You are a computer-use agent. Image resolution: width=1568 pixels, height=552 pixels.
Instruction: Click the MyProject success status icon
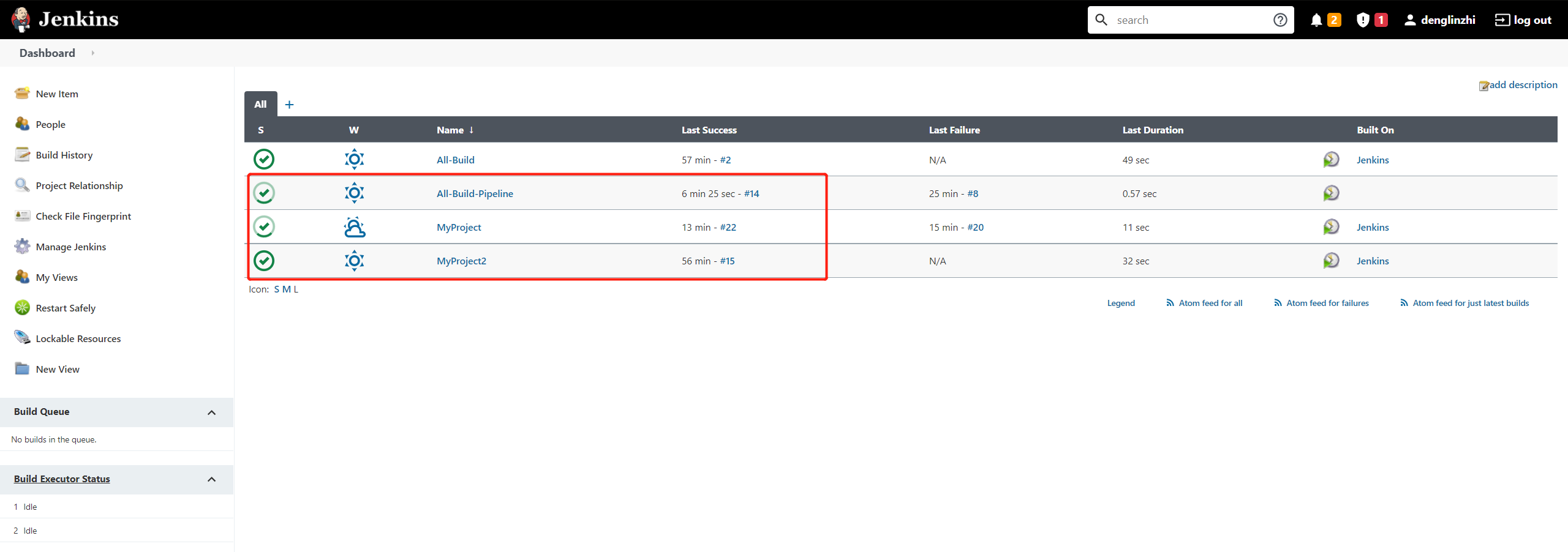coord(264,226)
